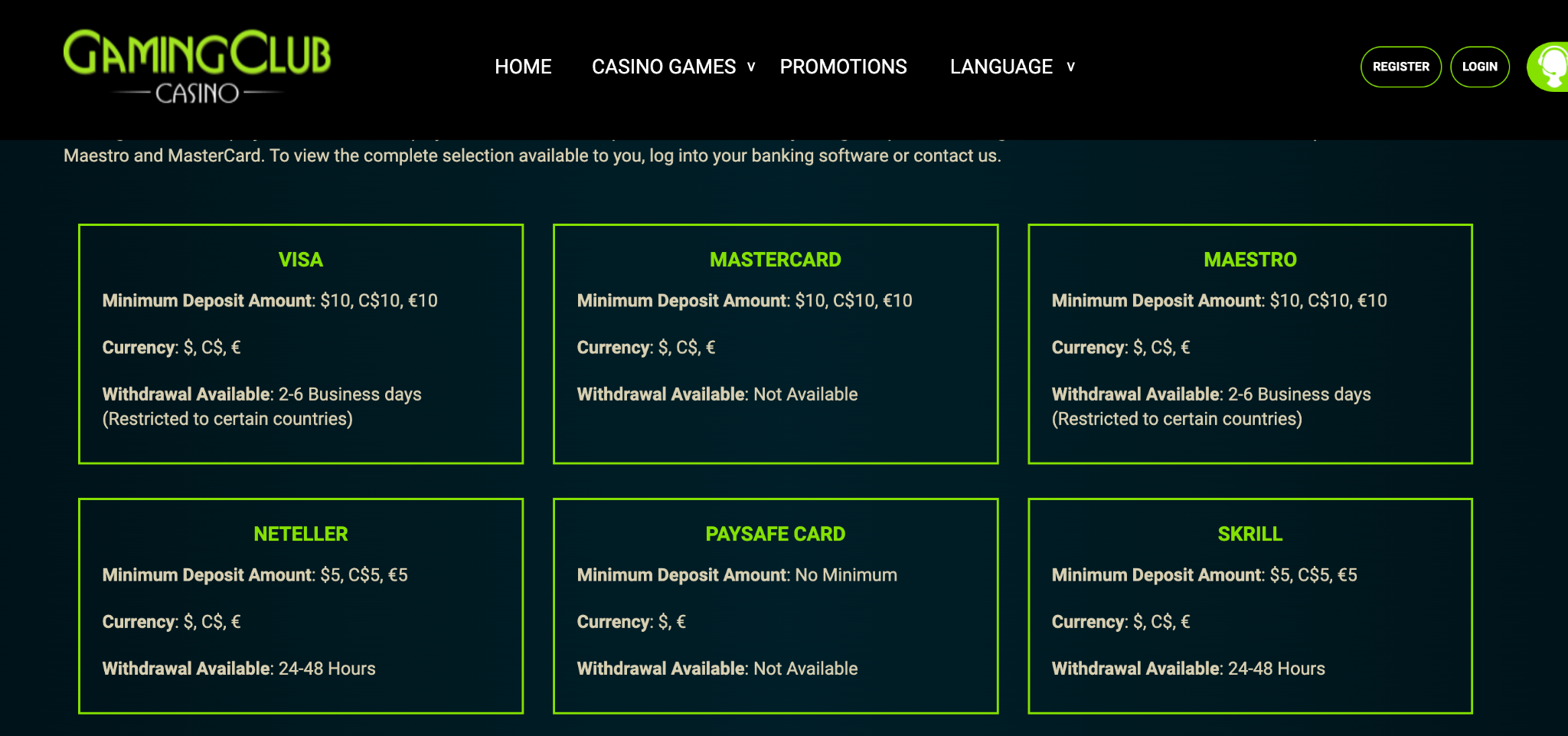Click the LOGIN button
This screenshot has width=1568, height=736.
(1479, 67)
